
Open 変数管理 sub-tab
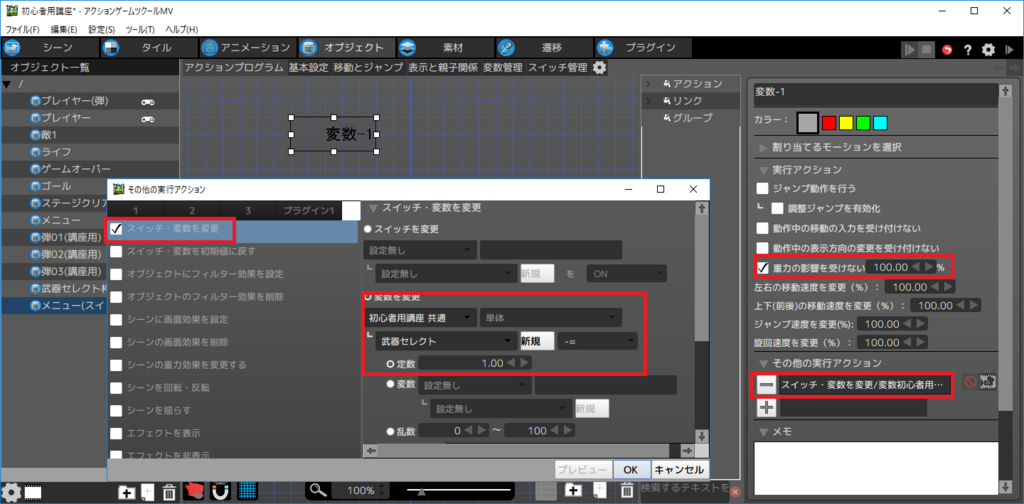point(503,67)
